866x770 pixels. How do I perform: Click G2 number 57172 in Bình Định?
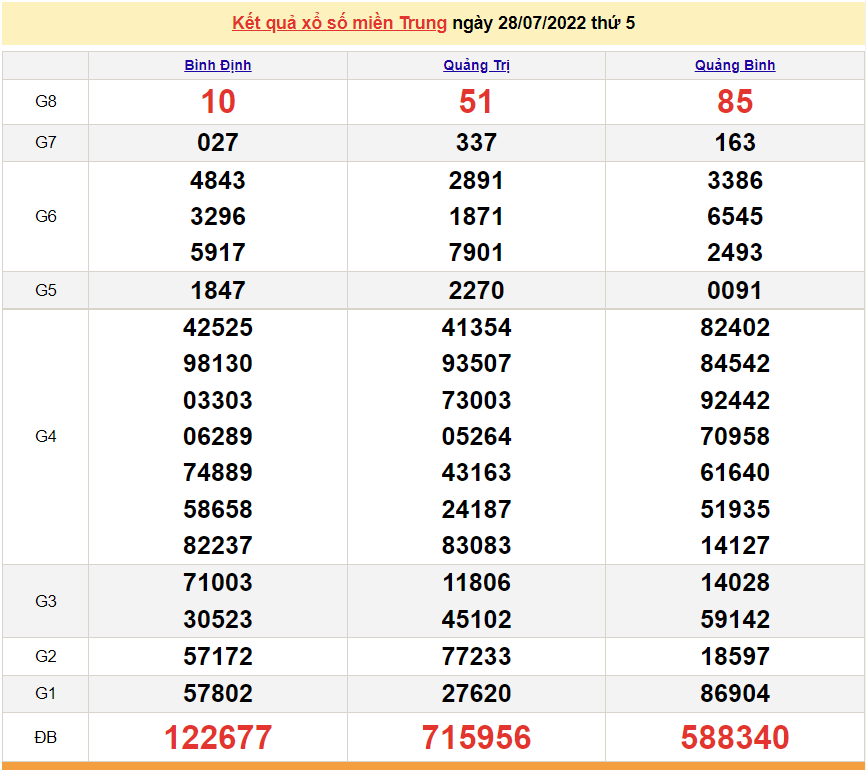218,657
